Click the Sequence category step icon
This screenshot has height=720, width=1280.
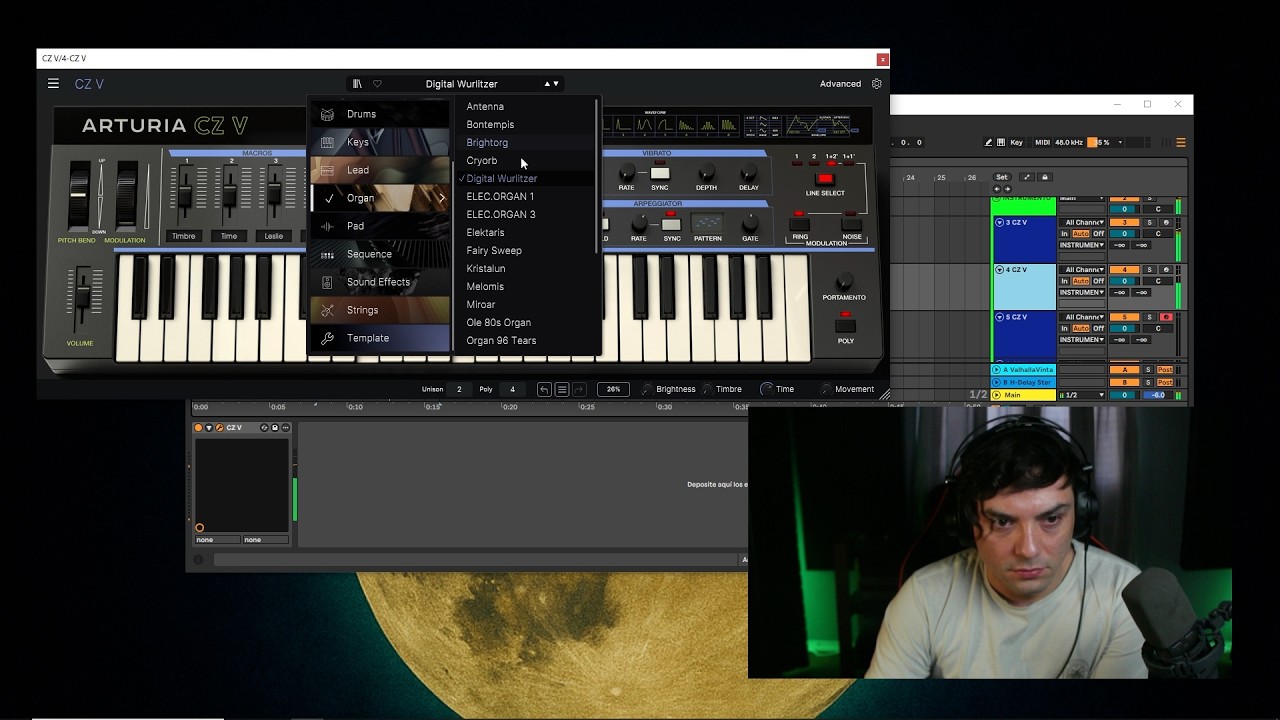tap(327, 254)
